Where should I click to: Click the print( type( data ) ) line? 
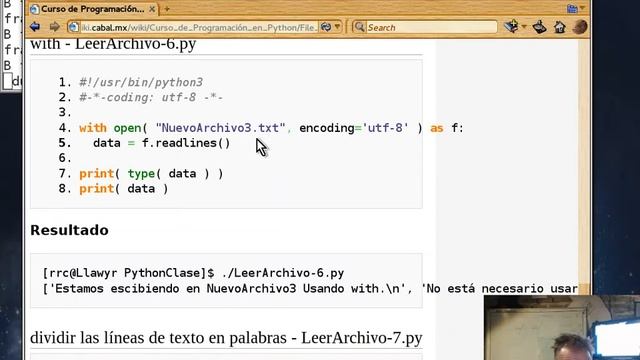pos(151,174)
